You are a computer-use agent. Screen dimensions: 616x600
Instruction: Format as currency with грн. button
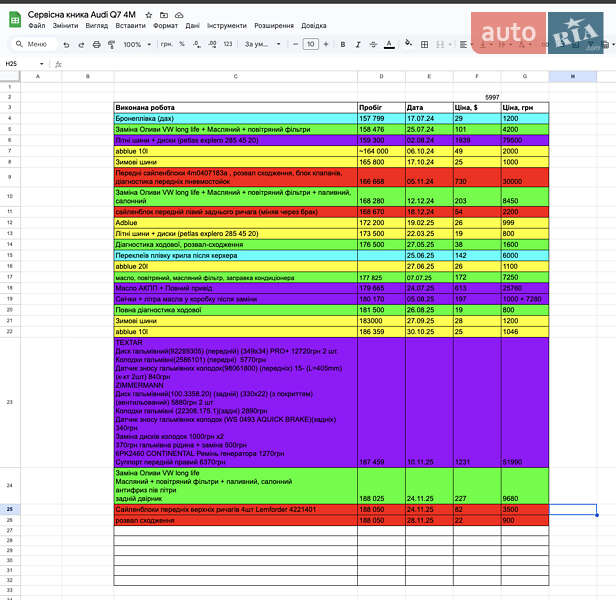coord(166,44)
